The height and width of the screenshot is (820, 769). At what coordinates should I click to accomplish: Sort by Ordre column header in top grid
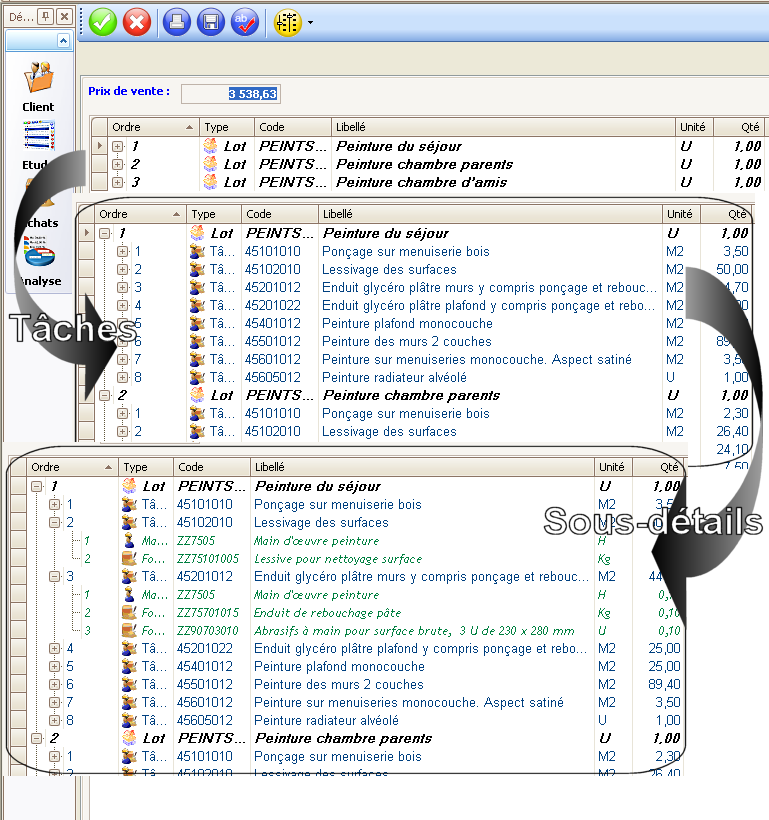(x=153, y=127)
